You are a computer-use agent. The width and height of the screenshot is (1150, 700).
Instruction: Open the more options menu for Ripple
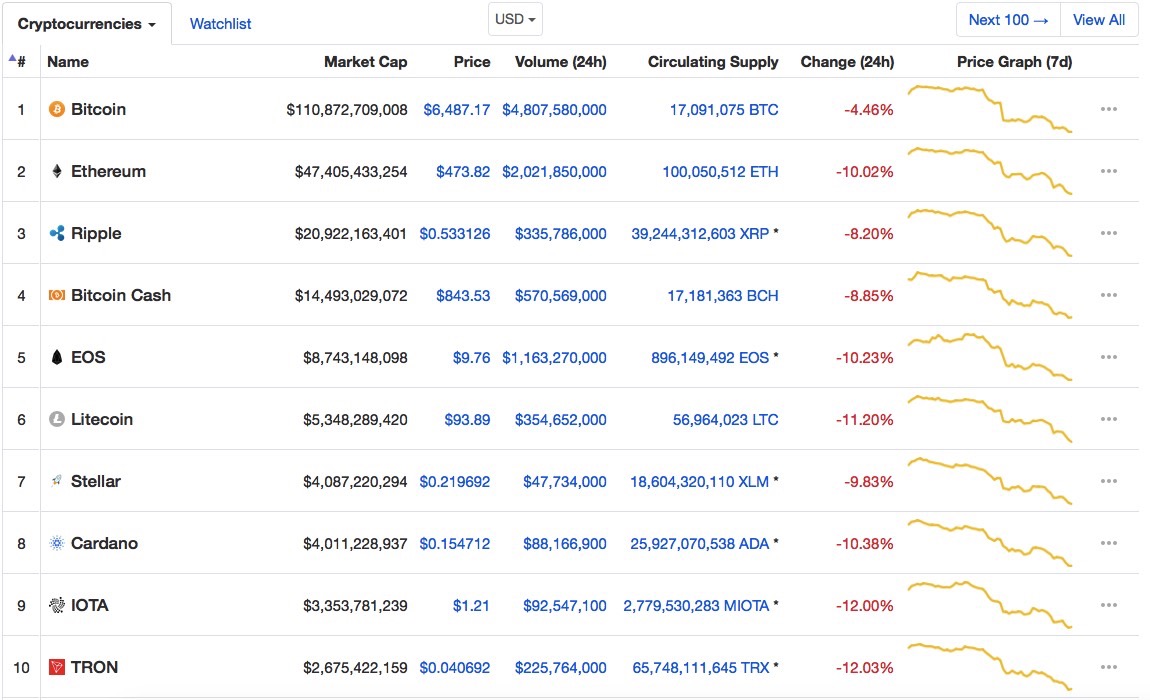[x=1108, y=233]
